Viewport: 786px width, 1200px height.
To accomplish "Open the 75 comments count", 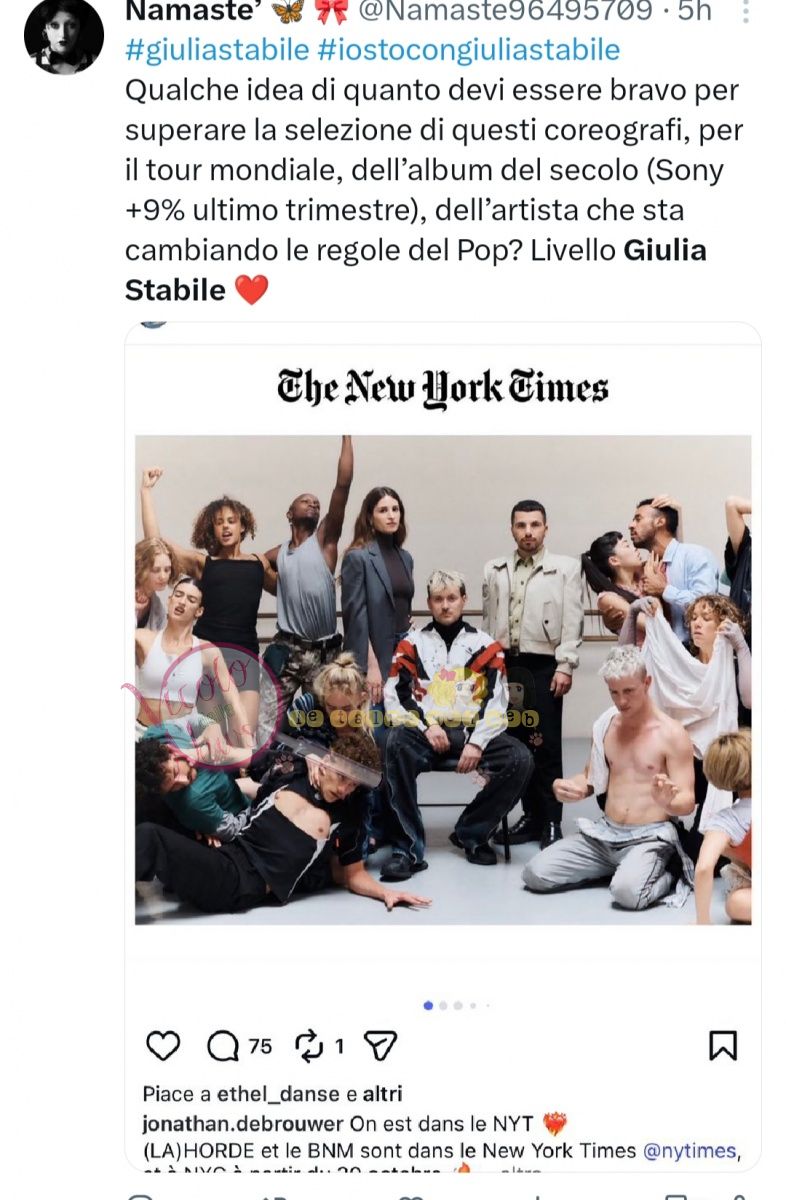I will [260, 1046].
